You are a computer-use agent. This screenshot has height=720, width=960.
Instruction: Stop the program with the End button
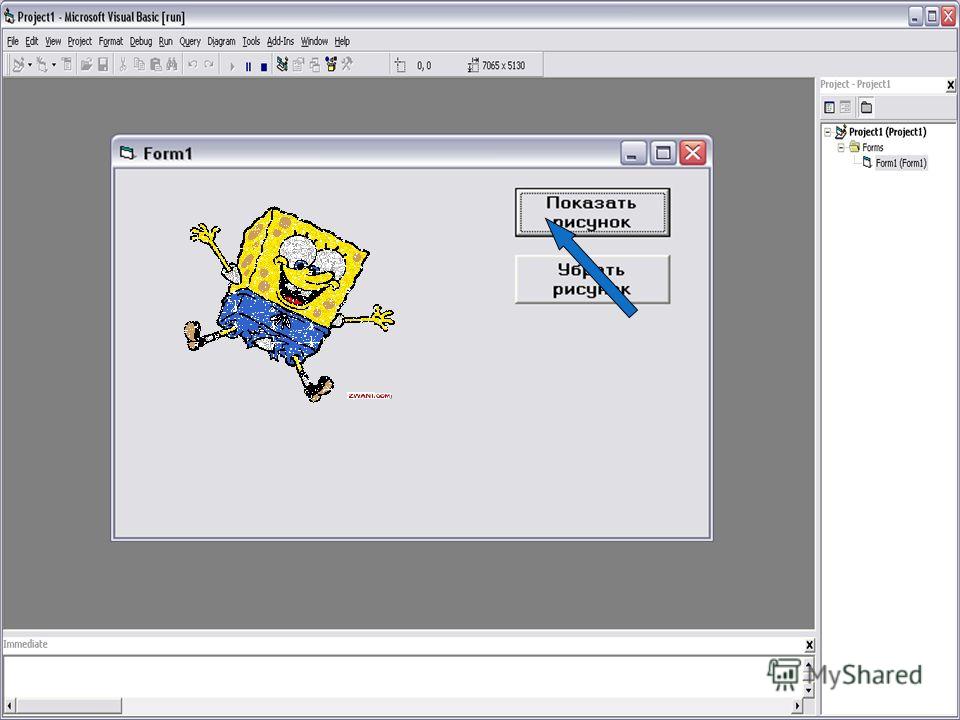click(x=264, y=66)
